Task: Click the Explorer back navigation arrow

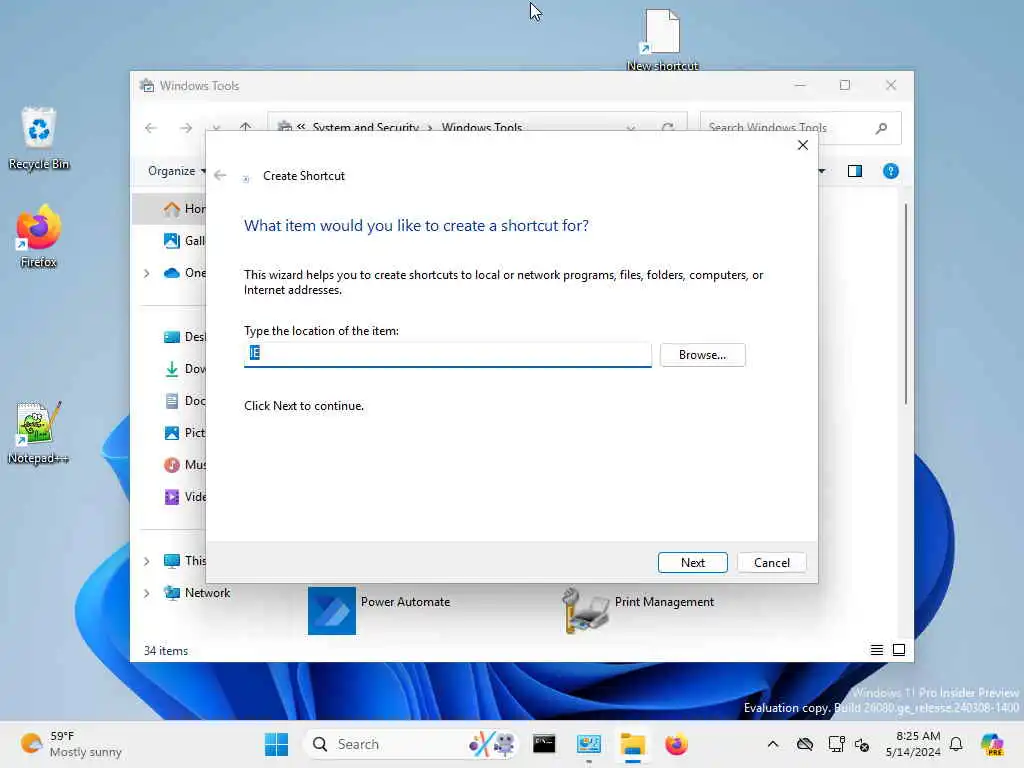Action: pyautogui.click(x=151, y=128)
